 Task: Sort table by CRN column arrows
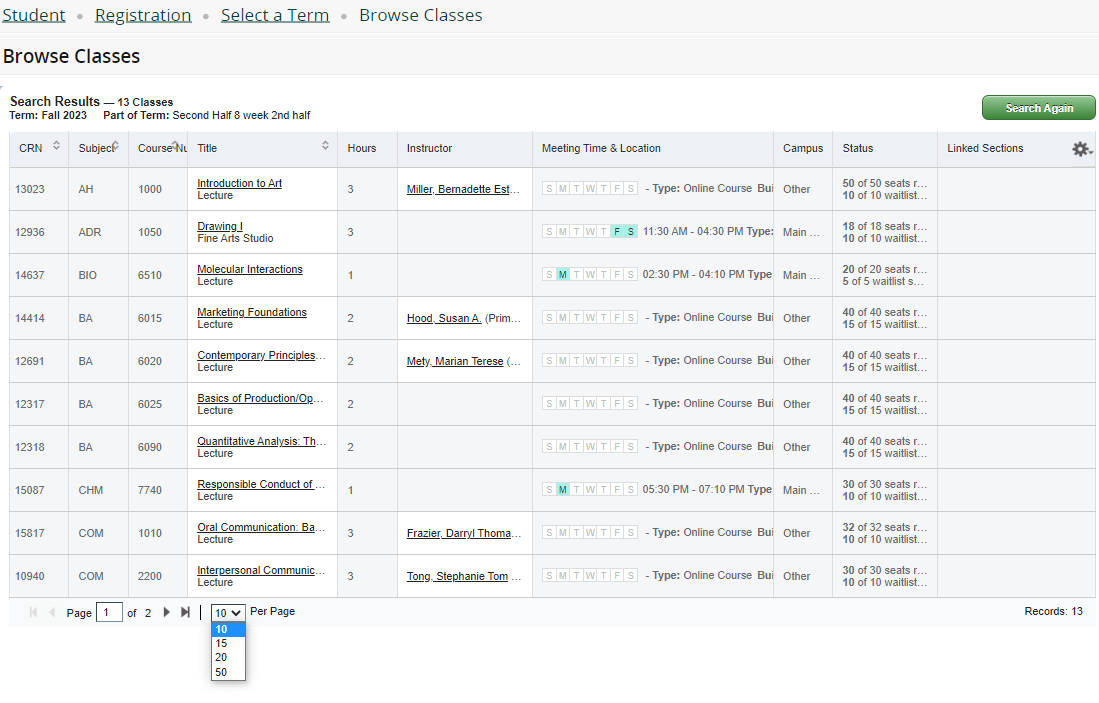(x=56, y=146)
